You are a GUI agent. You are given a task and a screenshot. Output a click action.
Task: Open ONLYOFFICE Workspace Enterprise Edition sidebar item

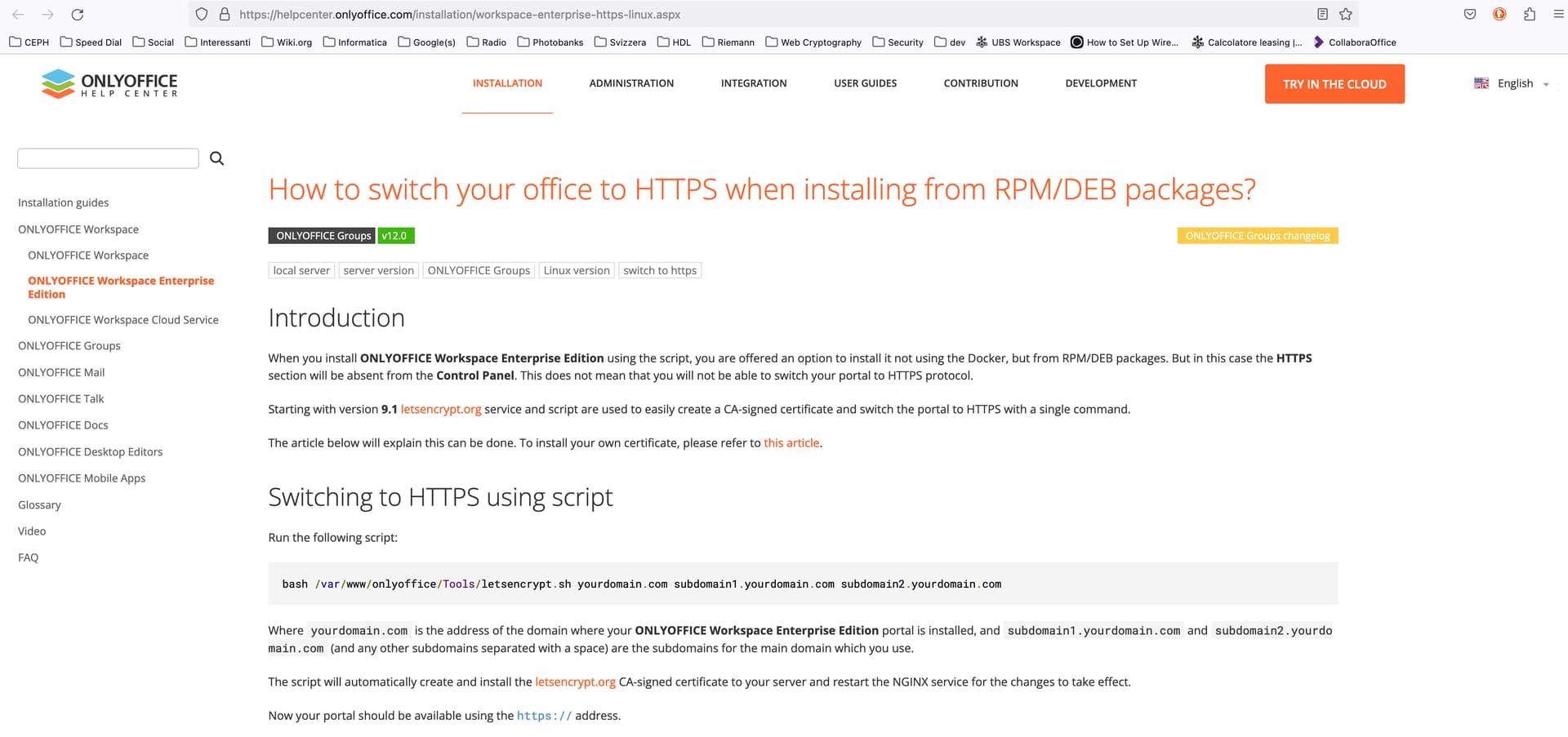[121, 287]
